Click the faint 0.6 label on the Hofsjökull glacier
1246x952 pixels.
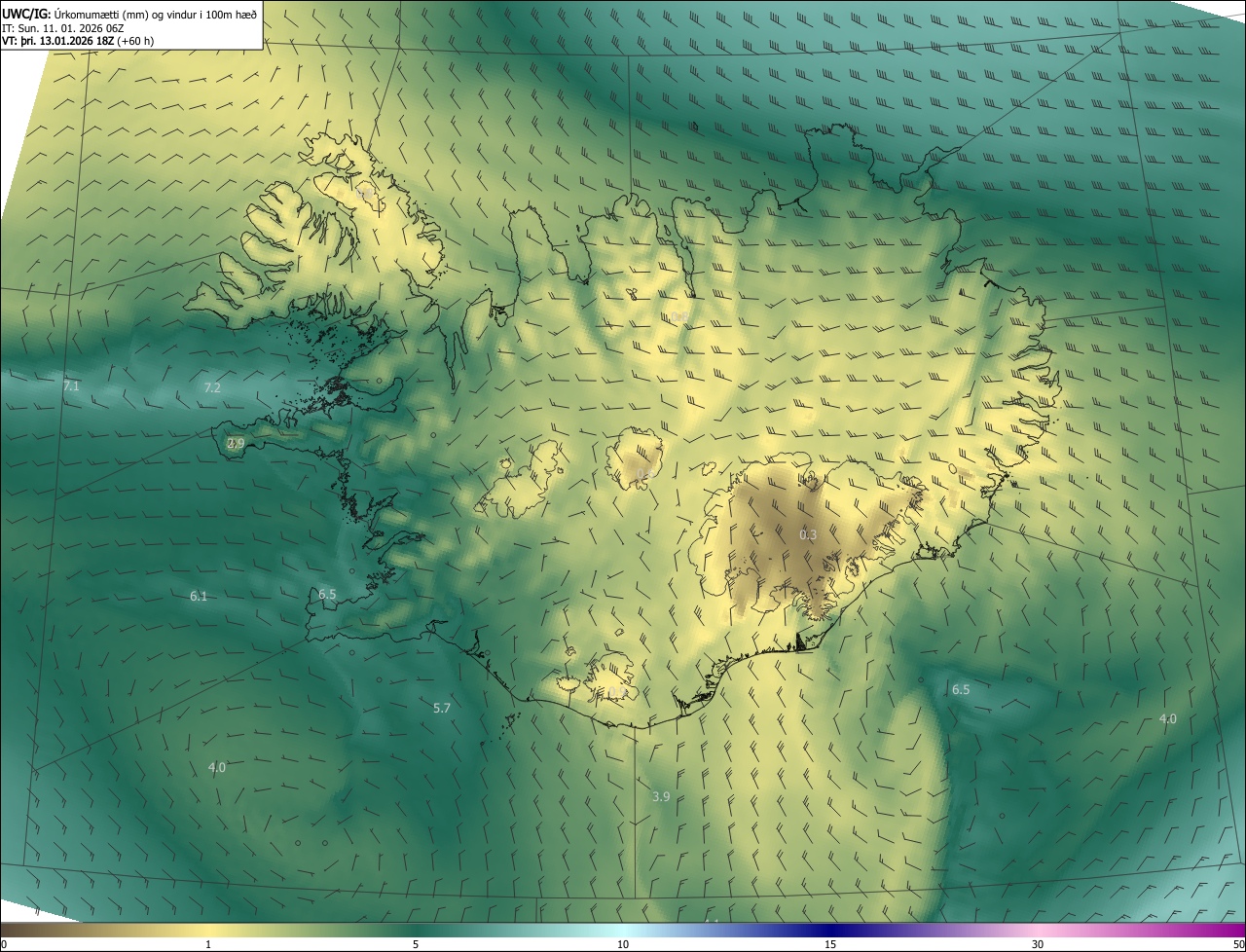(644, 474)
